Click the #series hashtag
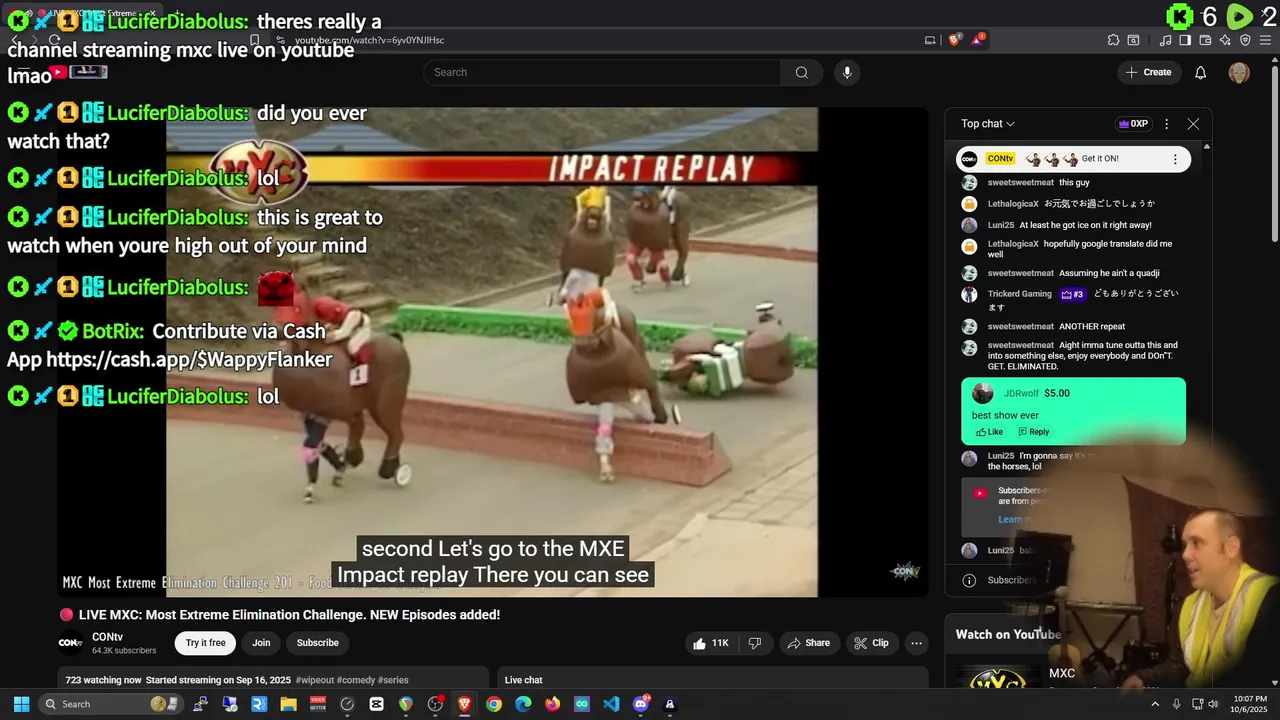This screenshot has height=720, width=1280. [x=393, y=680]
